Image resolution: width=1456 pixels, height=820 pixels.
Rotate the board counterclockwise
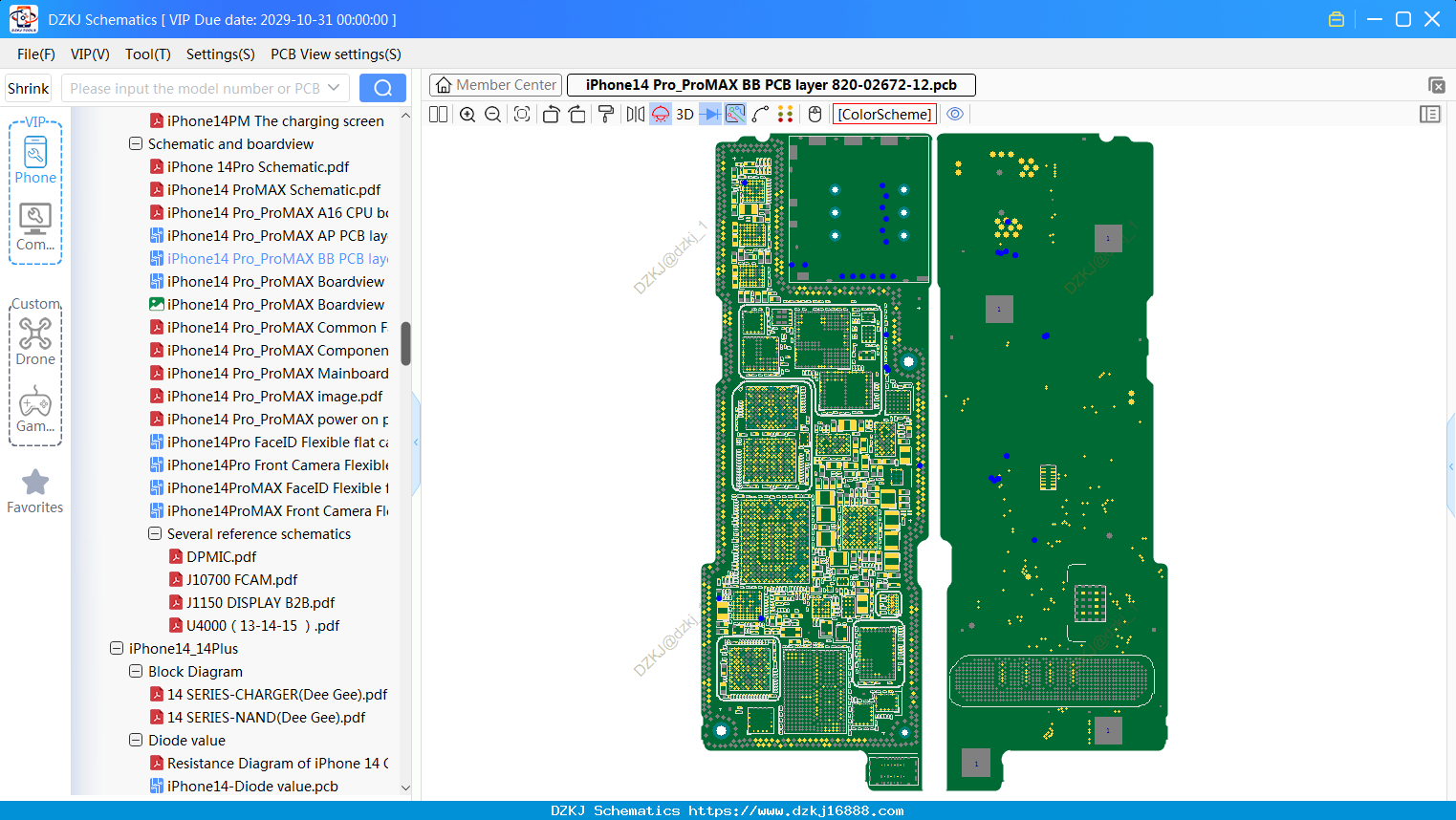click(551, 115)
